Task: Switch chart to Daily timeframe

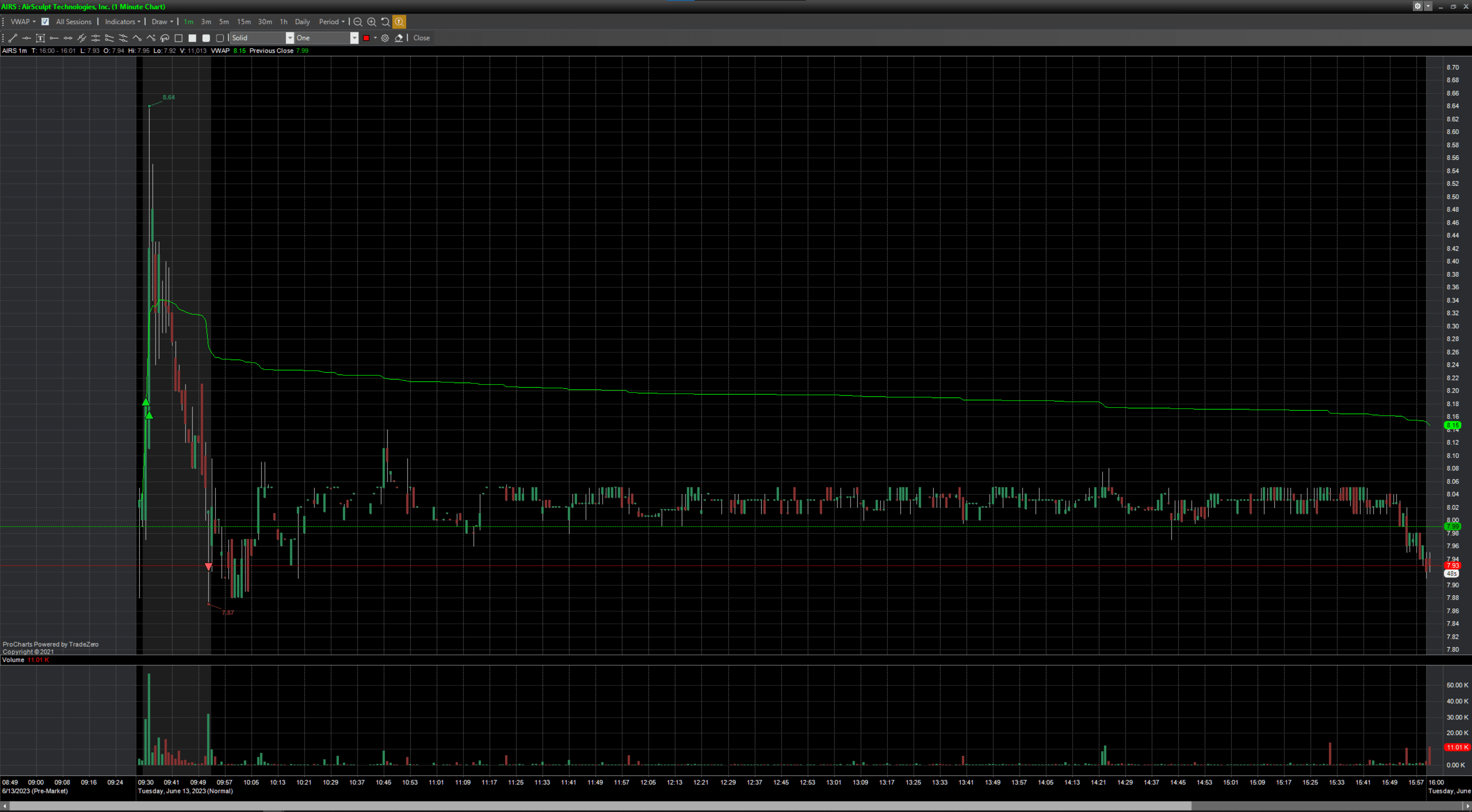Action: tap(302, 22)
